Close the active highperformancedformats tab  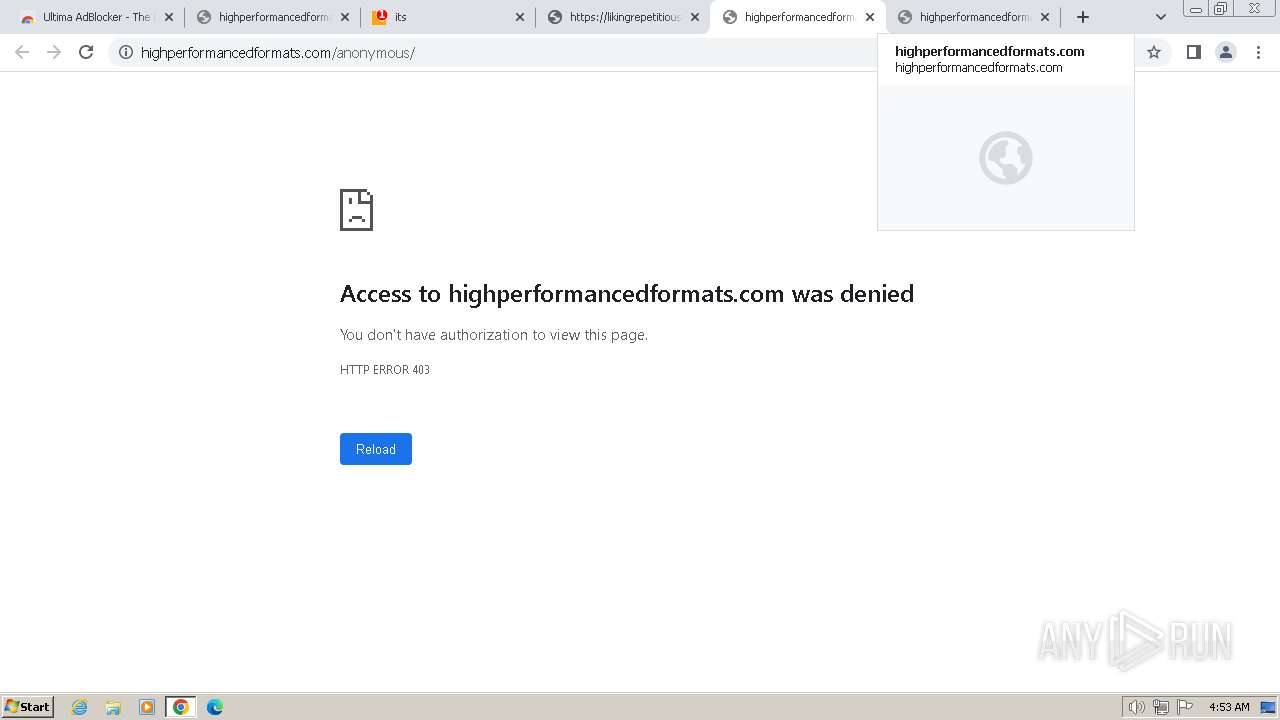(x=870, y=17)
